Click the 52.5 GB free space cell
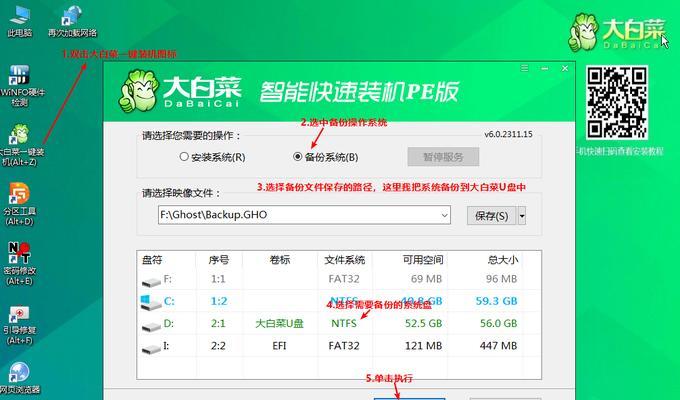 coord(423,323)
